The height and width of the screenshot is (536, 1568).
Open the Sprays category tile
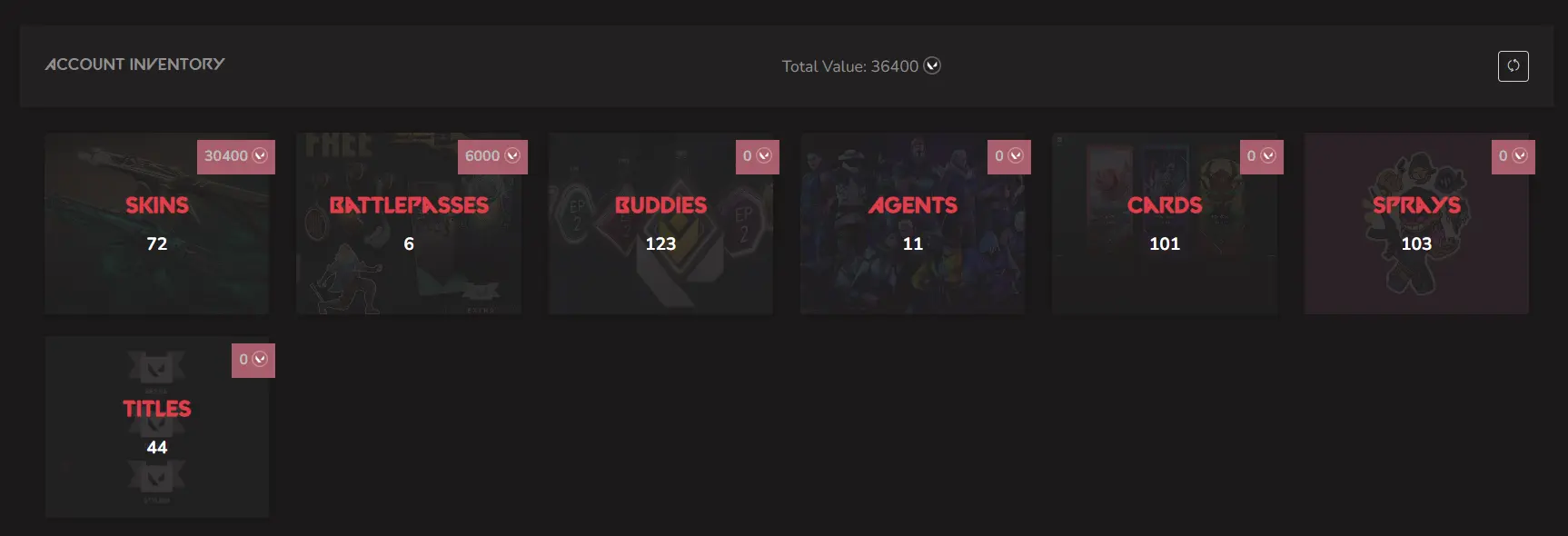point(1416,223)
